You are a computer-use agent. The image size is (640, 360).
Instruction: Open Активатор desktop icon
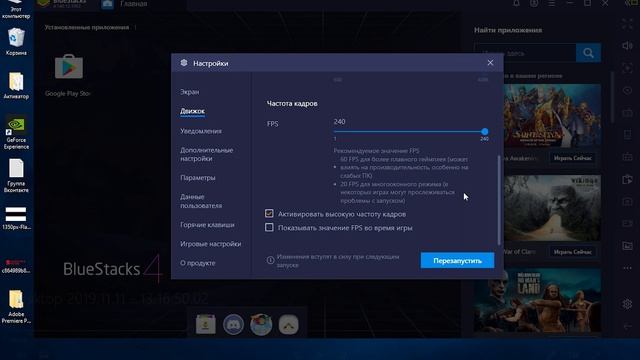coord(16,86)
